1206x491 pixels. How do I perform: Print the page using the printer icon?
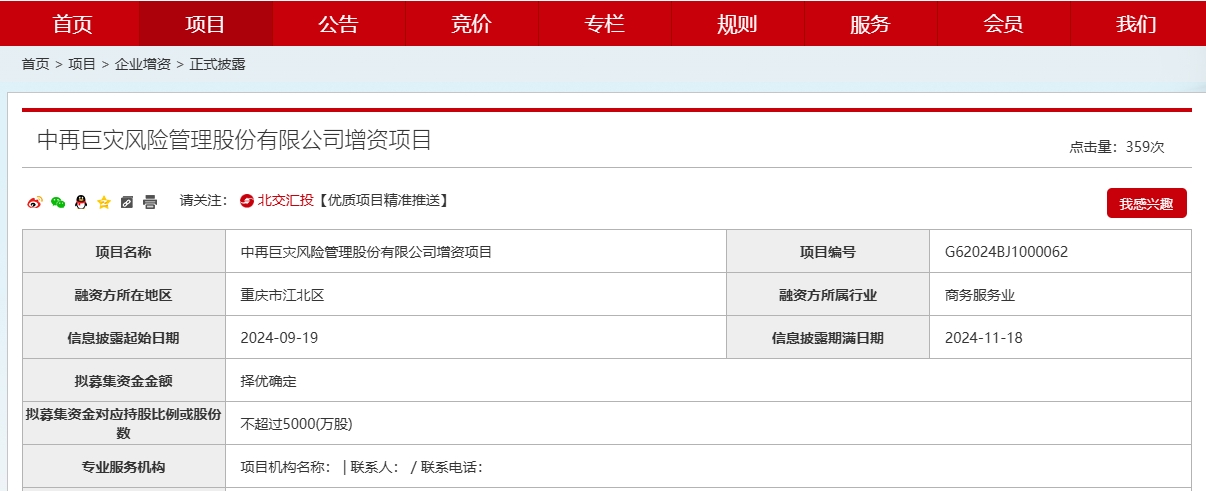point(150,202)
